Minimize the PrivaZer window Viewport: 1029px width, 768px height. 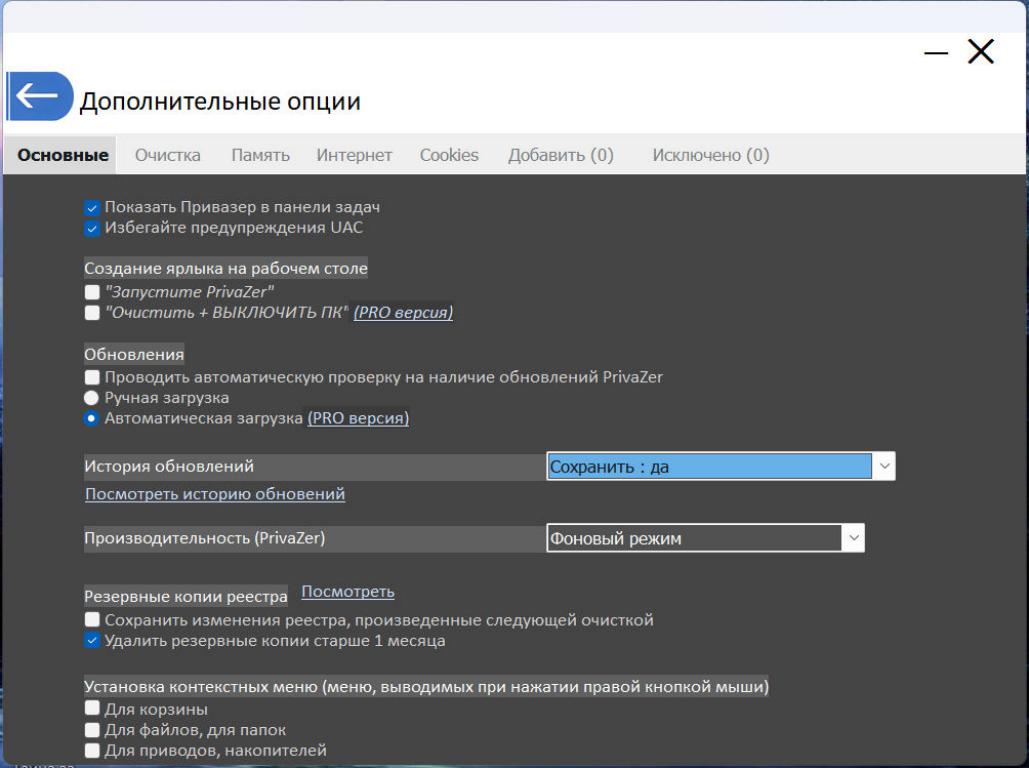(935, 54)
